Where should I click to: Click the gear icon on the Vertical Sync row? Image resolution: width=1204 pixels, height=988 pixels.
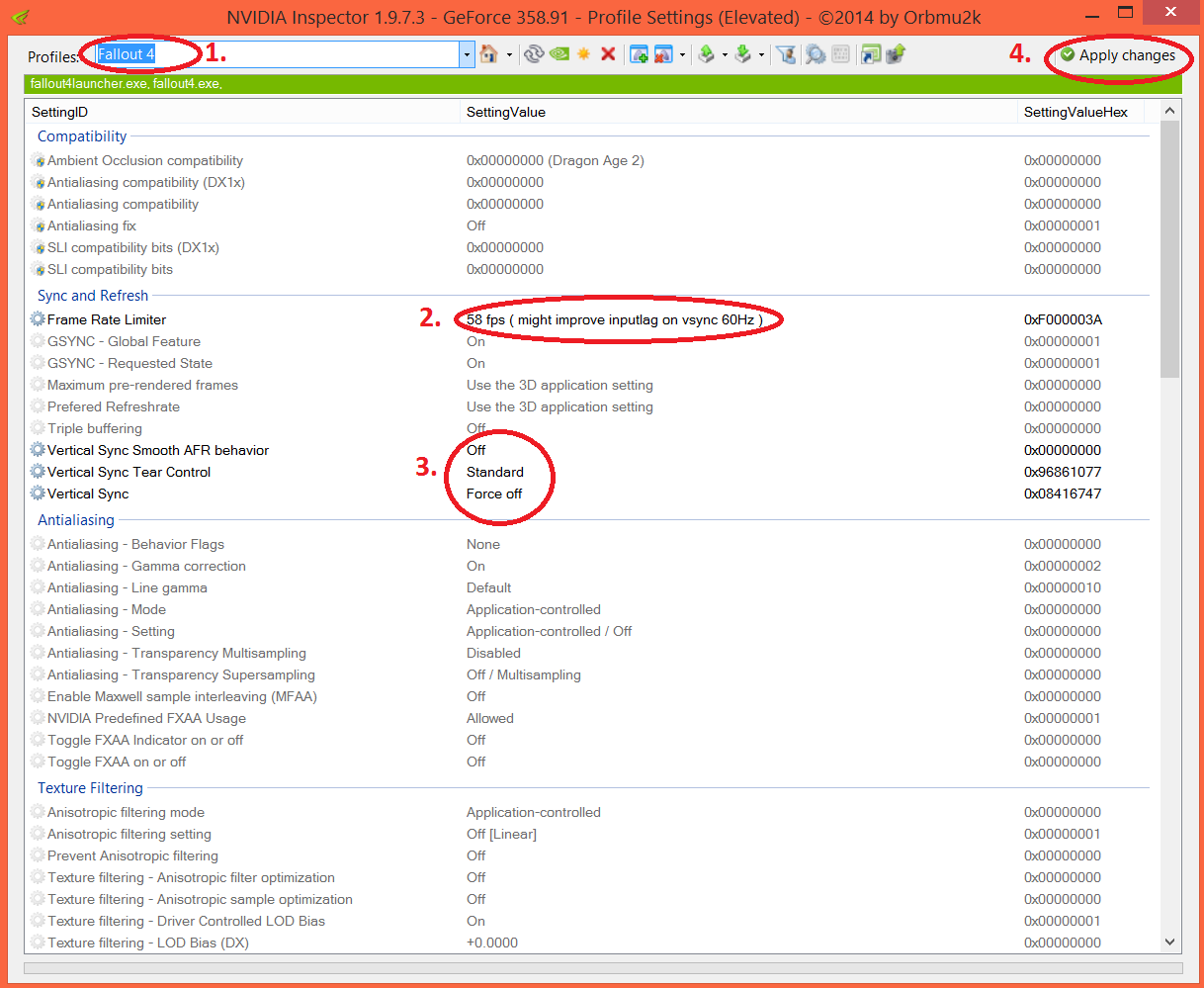38,494
